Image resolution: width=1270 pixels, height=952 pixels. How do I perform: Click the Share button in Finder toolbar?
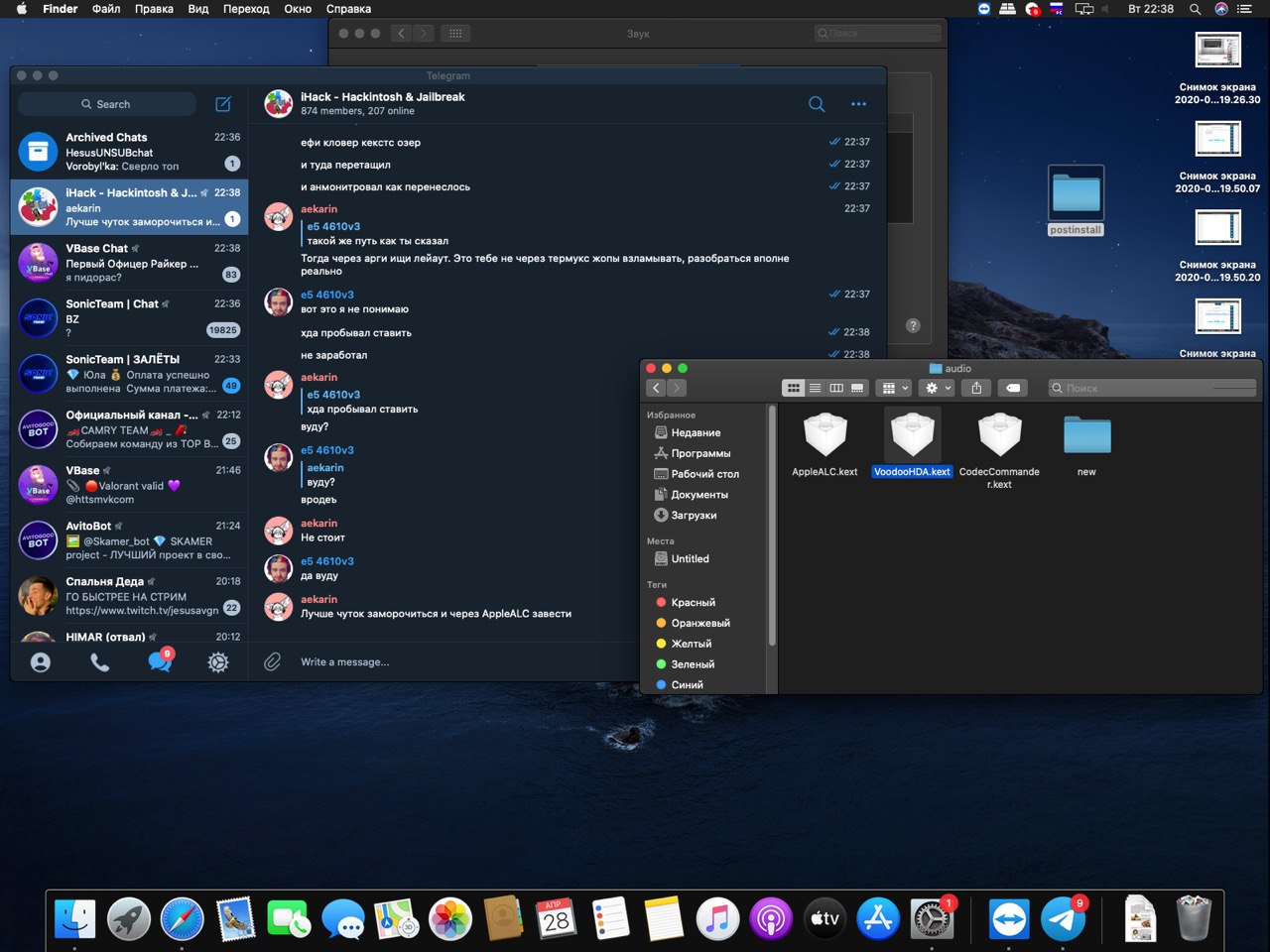tap(976, 388)
